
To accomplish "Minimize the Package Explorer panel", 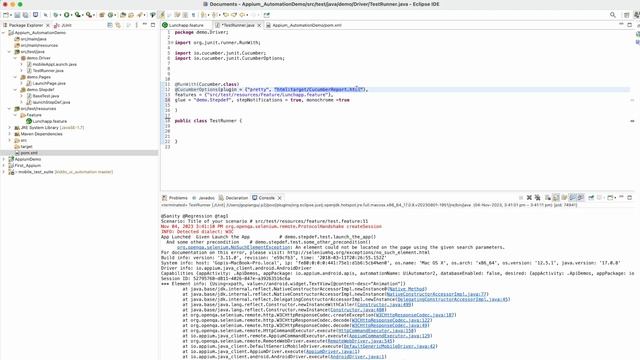I will [144, 25].
